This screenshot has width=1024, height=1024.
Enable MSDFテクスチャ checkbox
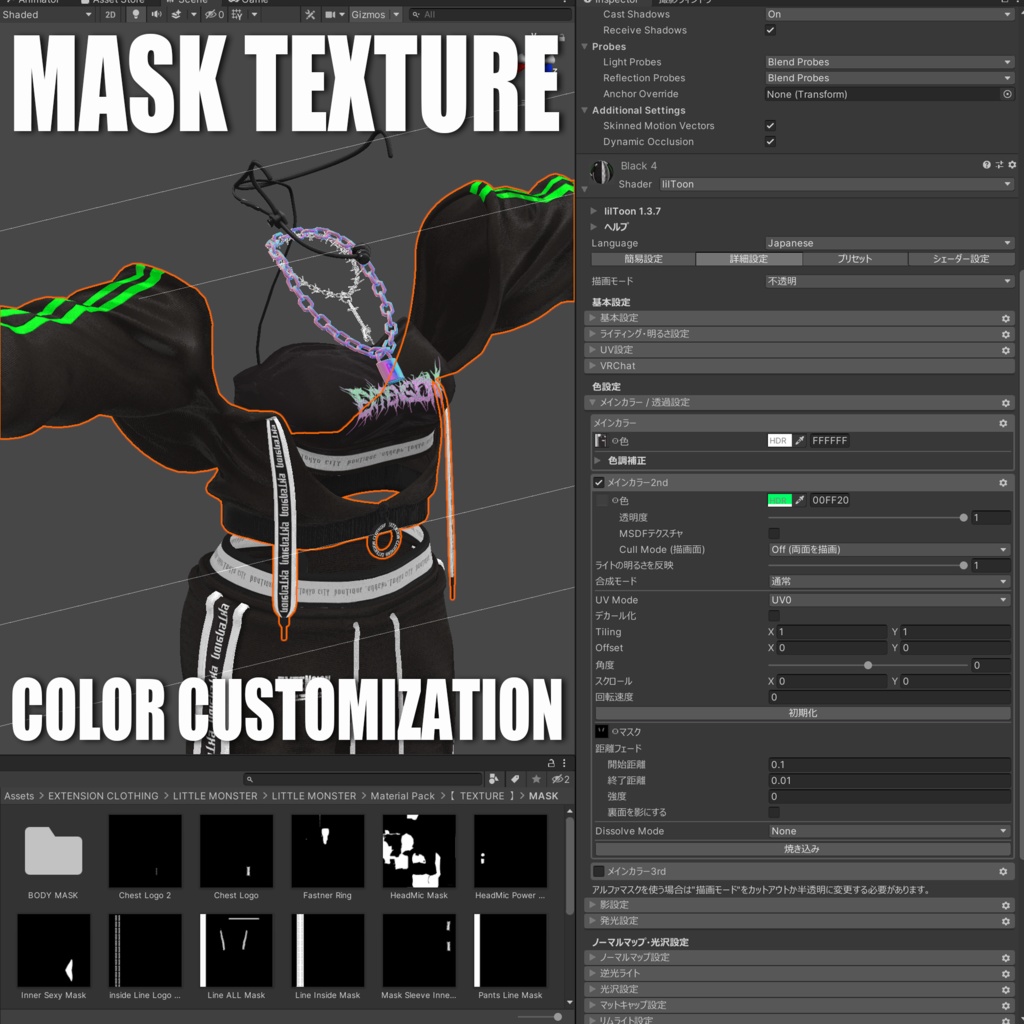coord(774,534)
